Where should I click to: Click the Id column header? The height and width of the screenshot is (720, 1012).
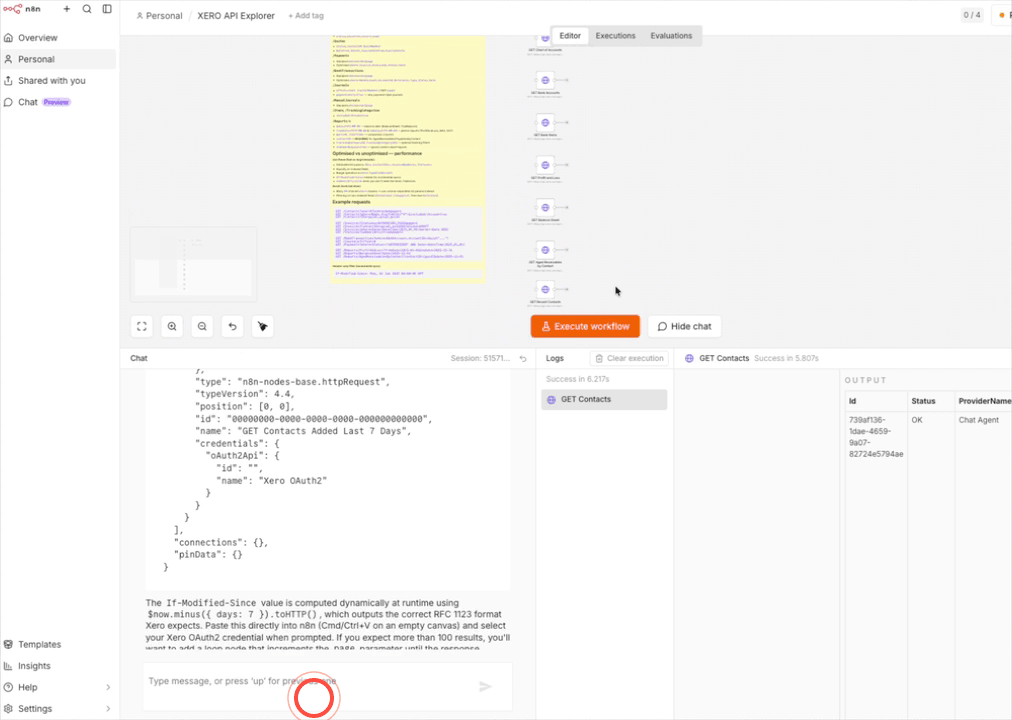point(876,401)
